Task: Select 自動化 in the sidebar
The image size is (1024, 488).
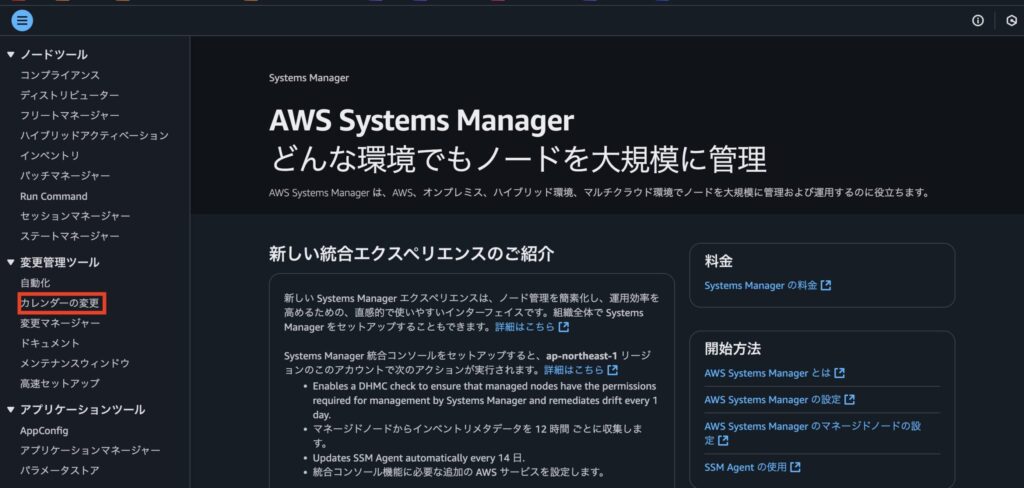Action: (x=35, y=283)
